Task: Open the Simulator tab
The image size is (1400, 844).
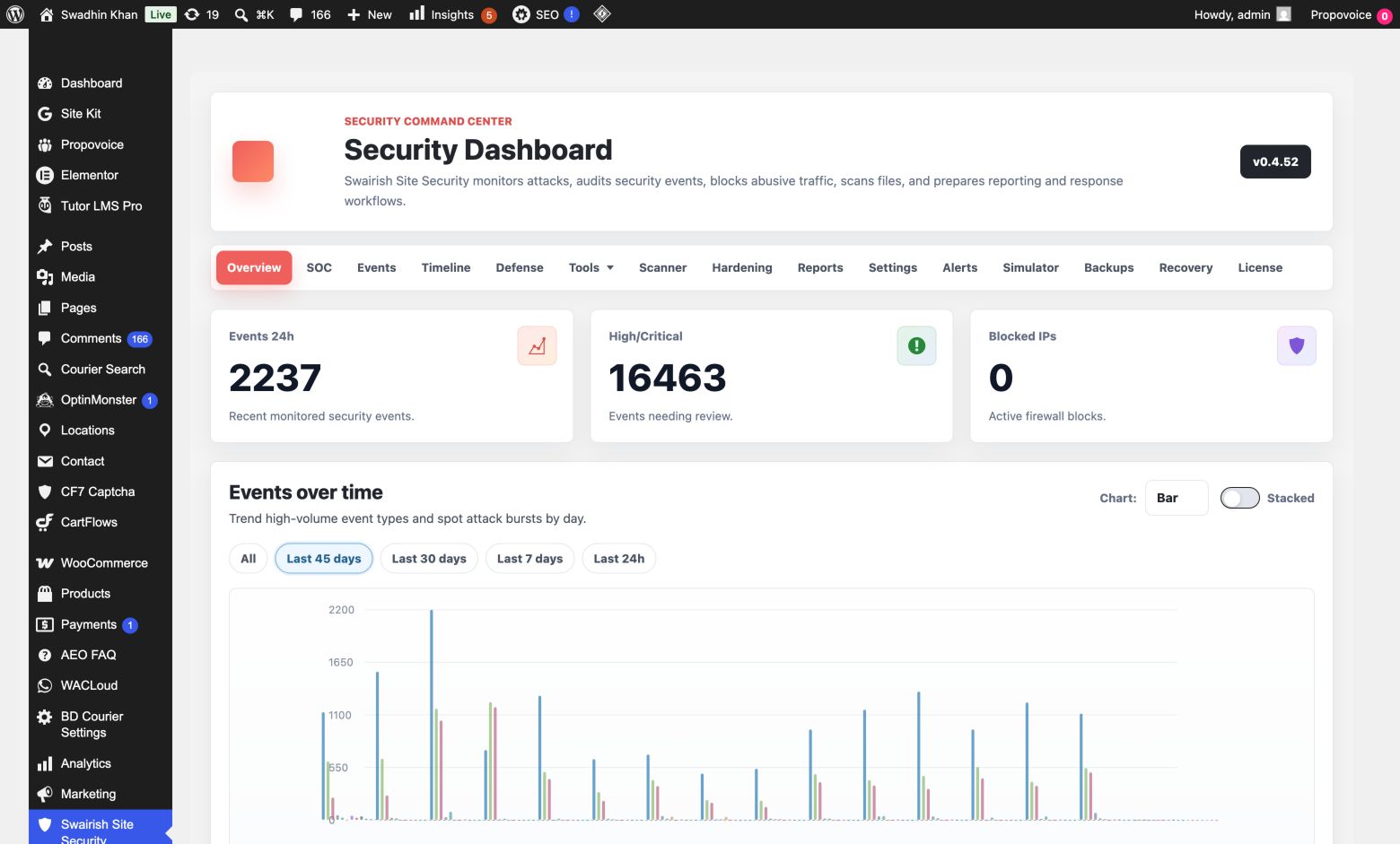Action: (1031, 267)
